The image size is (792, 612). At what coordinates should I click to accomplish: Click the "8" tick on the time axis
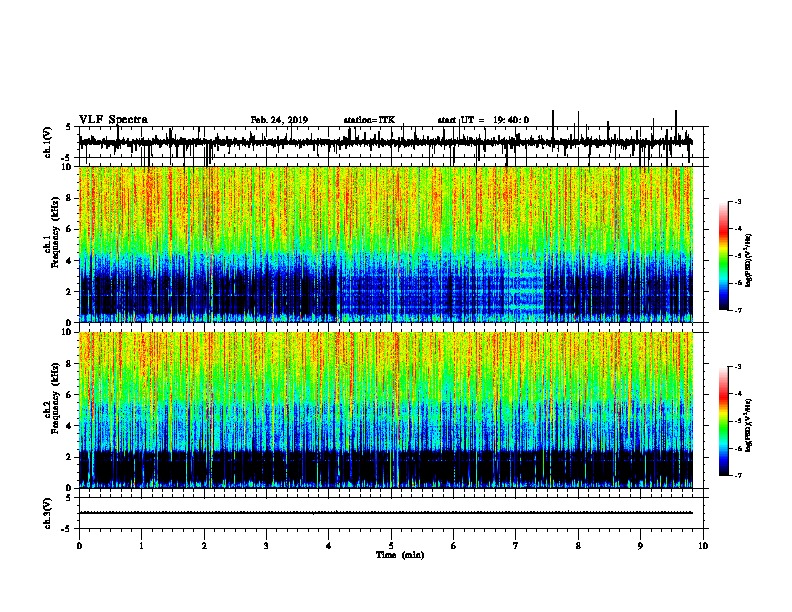tap(578, 546)
